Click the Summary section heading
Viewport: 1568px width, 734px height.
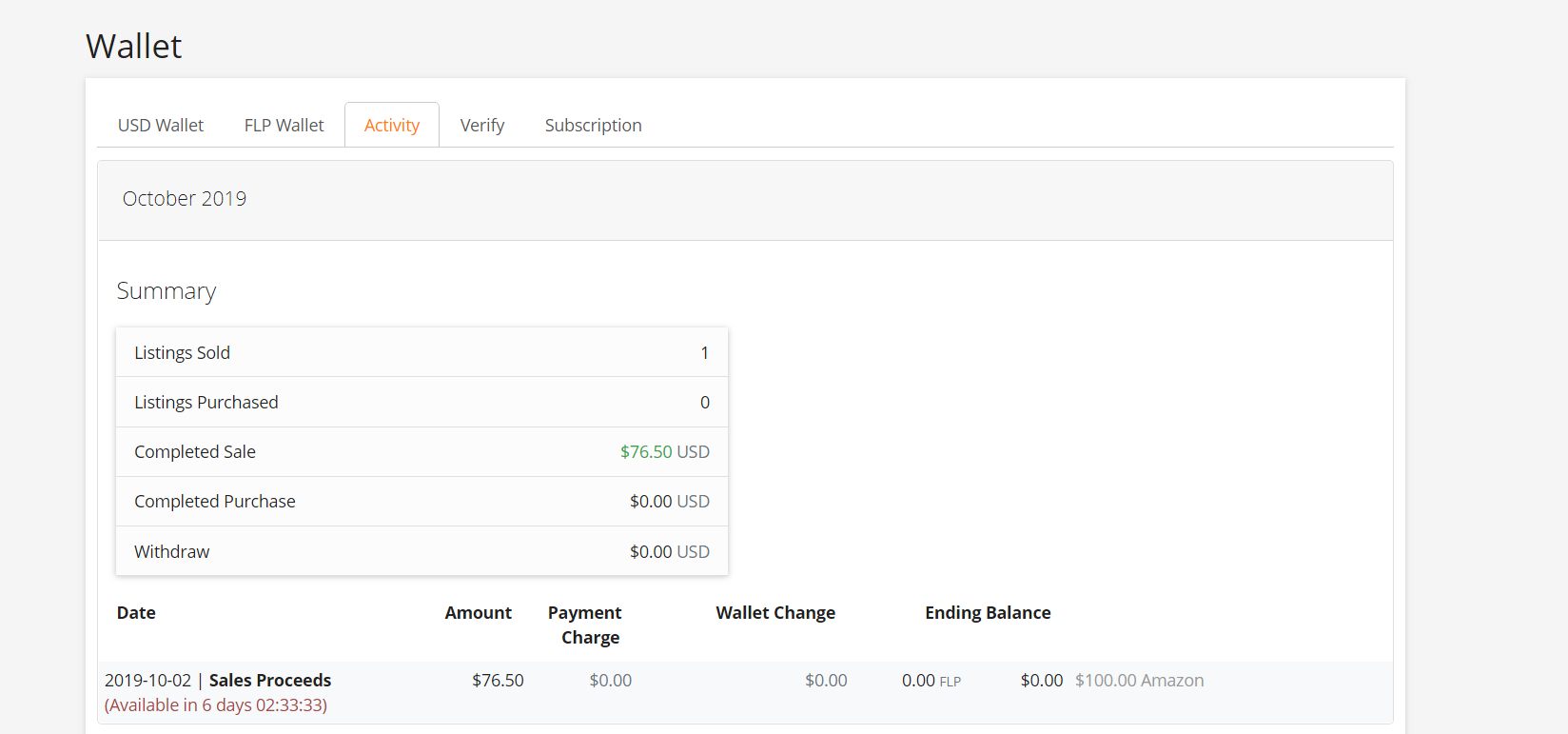167,291
